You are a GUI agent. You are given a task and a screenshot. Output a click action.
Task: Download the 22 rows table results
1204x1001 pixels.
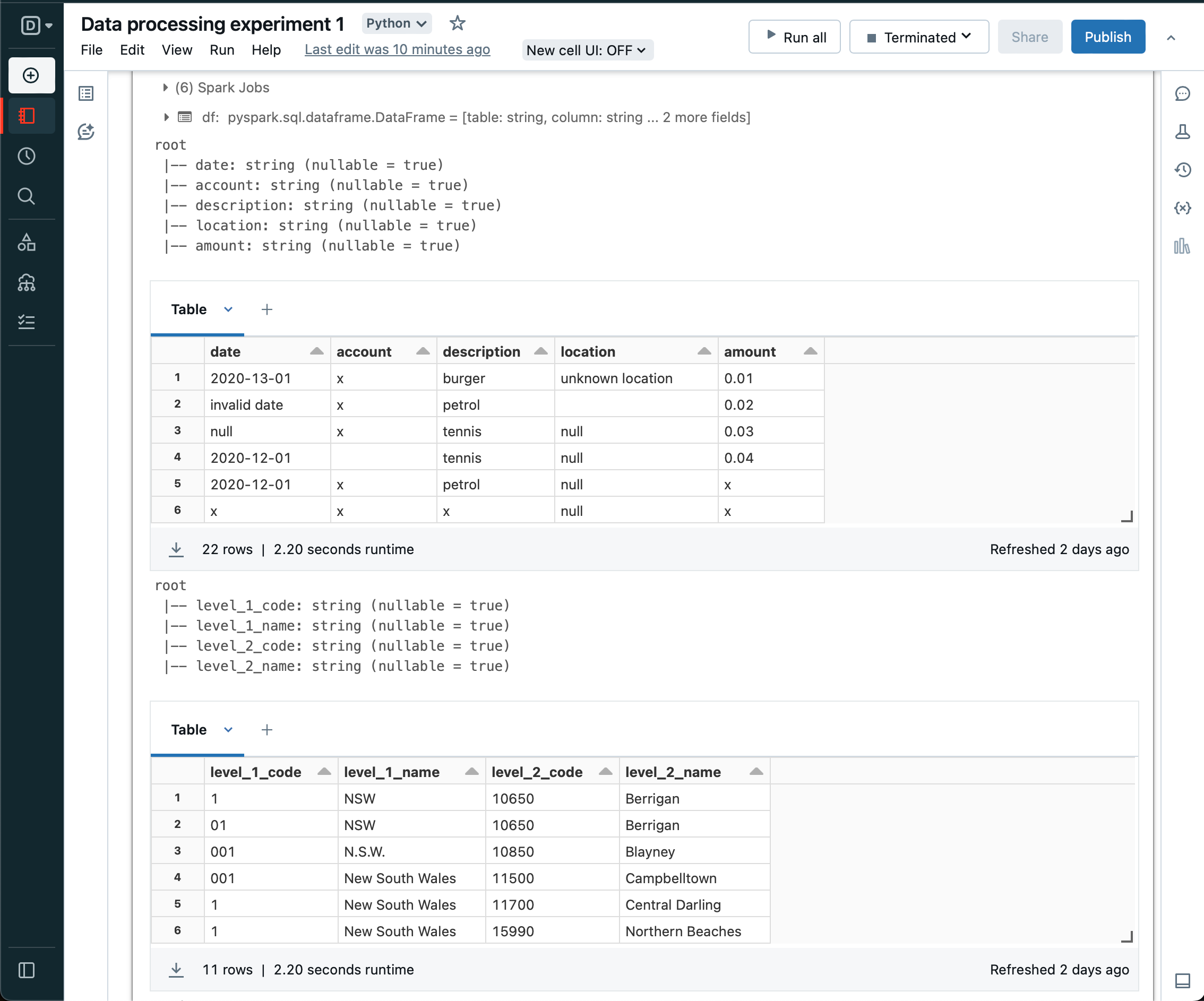coord(176,549)
